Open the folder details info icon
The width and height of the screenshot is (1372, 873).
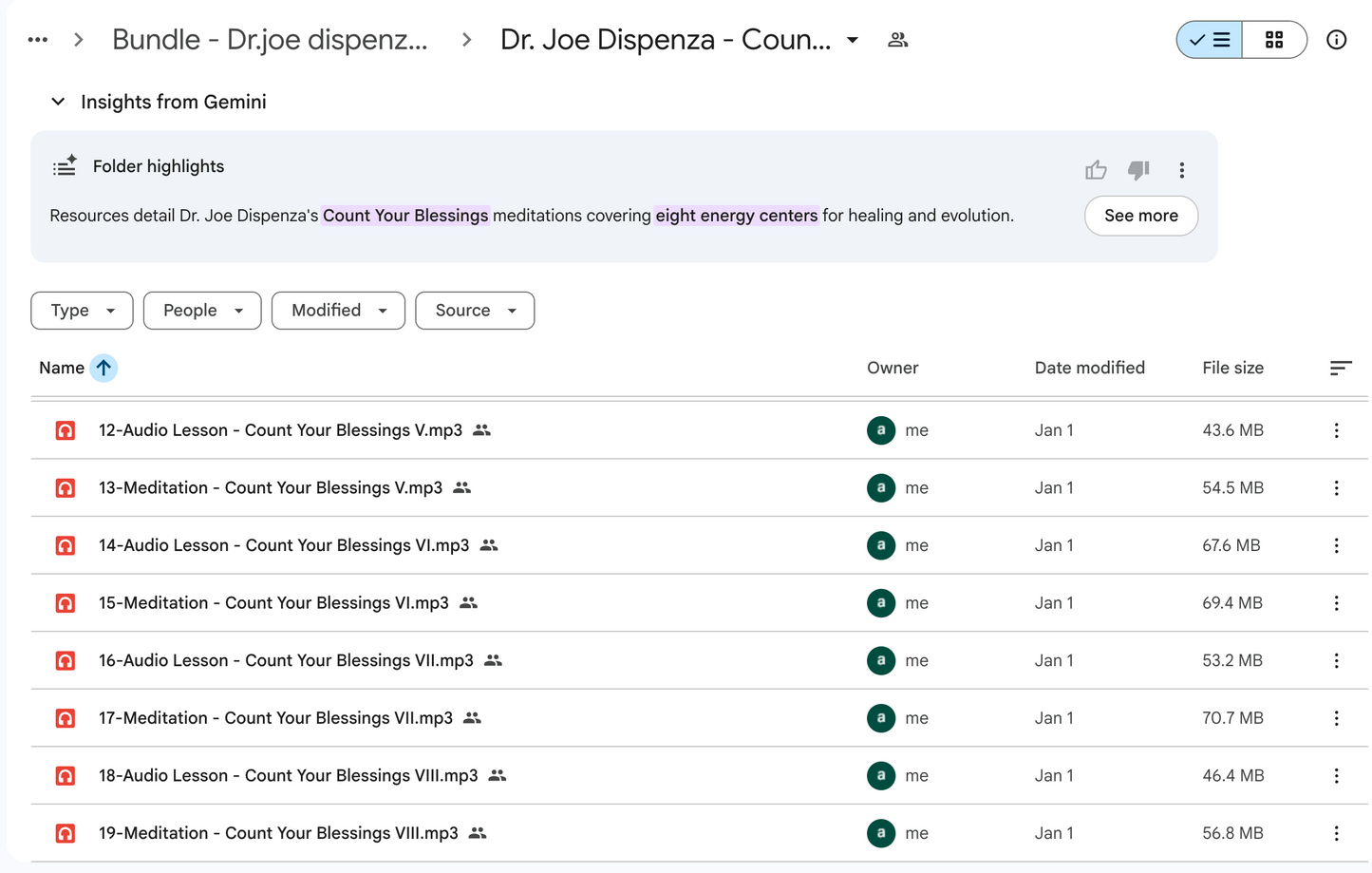pos(1336,40)
